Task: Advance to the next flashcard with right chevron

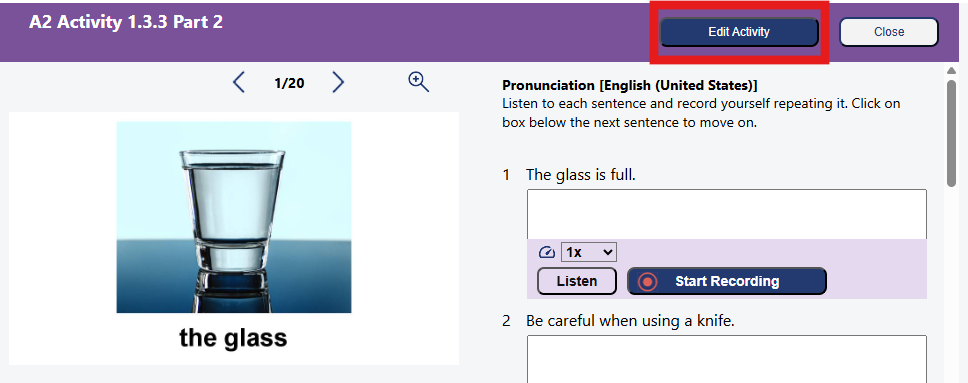Action: click(338, 82)
